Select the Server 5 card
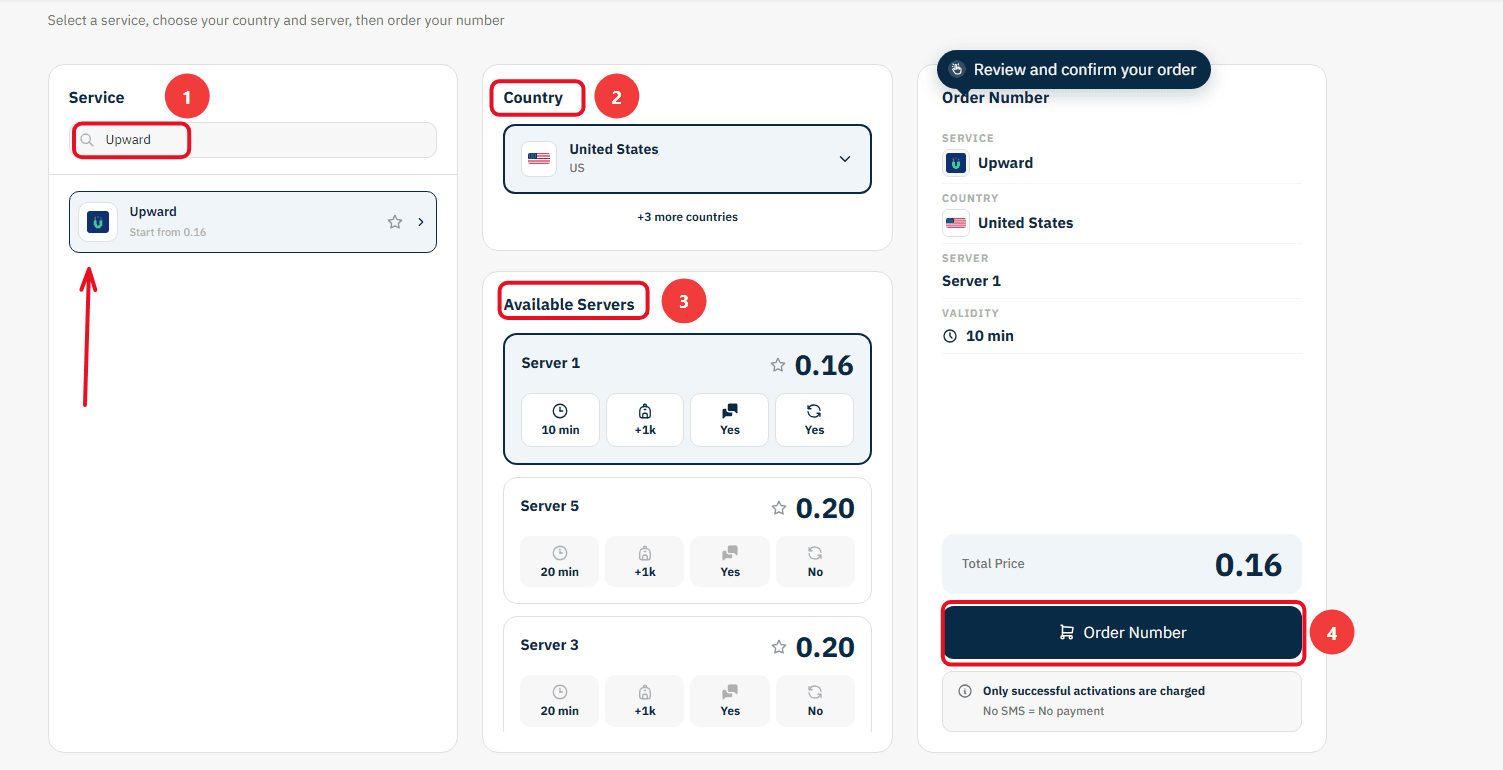Viewport: 1503px width, 770px height. tap(687, 540)
